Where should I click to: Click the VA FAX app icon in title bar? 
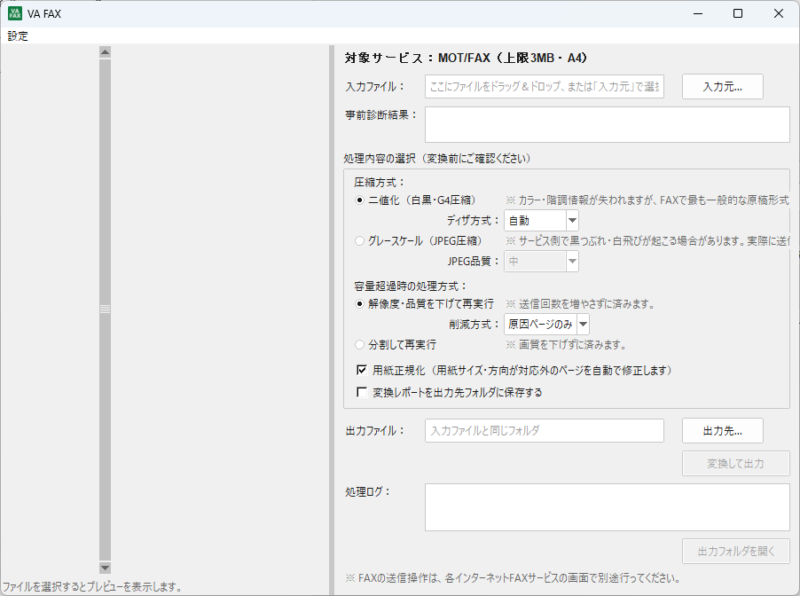point(15,14)
